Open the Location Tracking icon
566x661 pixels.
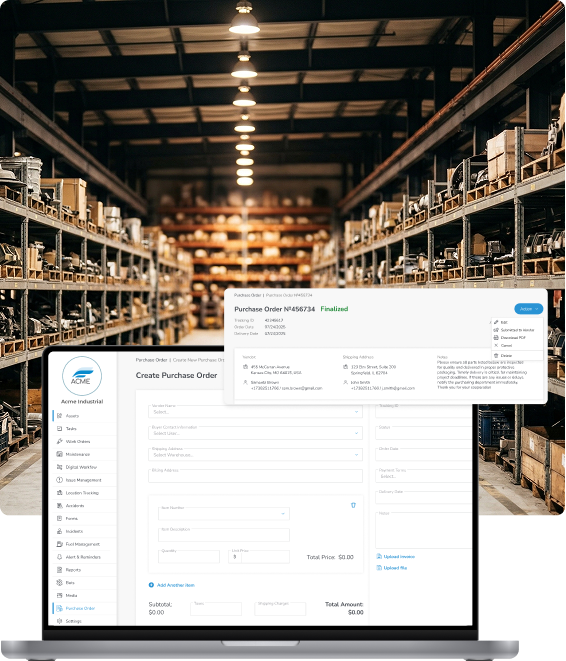[x=59, y=492]
